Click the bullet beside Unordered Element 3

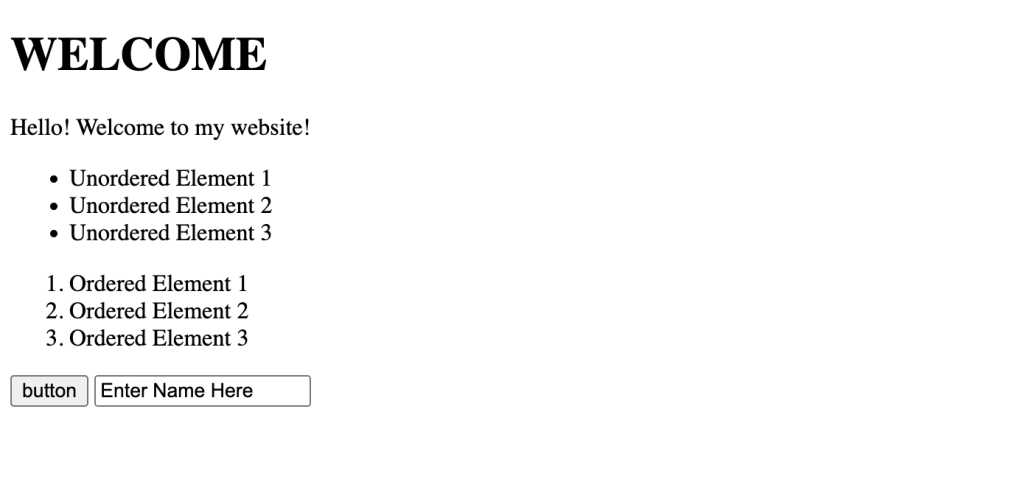click(54, 234)
